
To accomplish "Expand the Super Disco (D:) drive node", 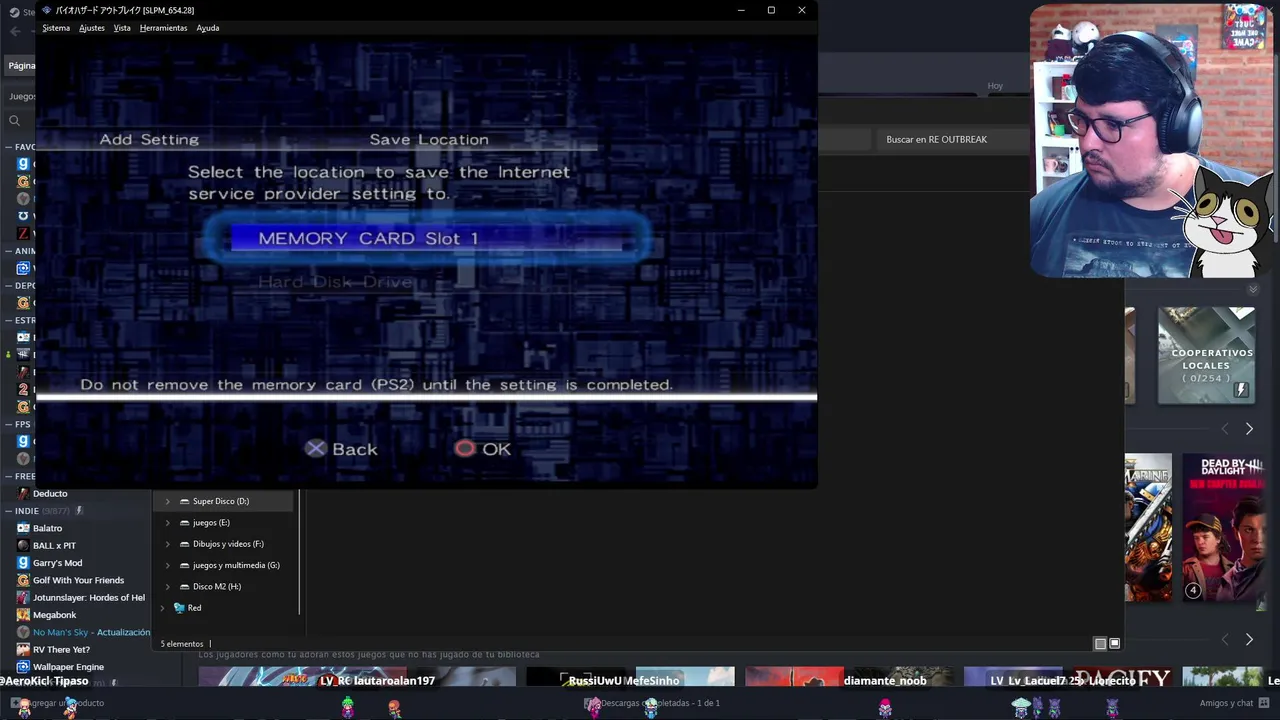I will (167, 501).
